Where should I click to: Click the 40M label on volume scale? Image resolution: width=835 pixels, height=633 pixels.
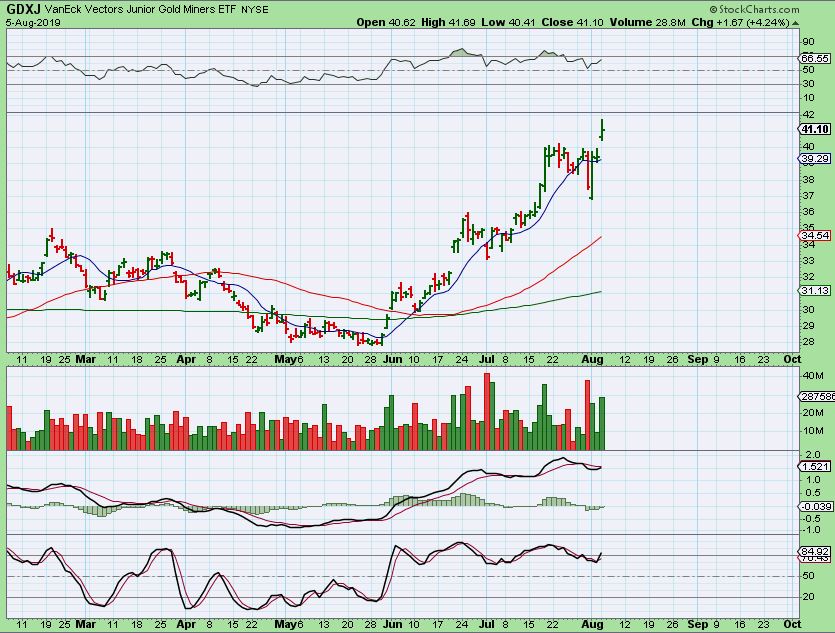pos(813,375)
